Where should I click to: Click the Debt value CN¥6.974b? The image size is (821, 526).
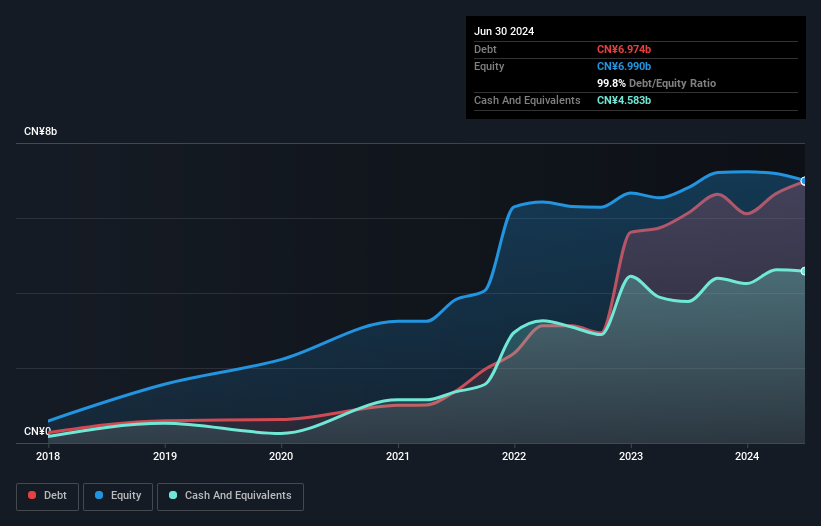(x=624, y=49)
